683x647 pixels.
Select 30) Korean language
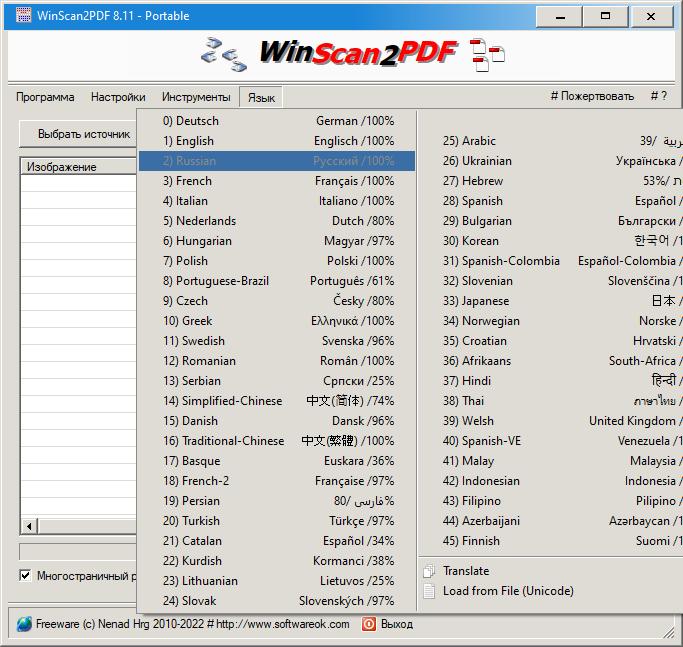pos(551,241)
